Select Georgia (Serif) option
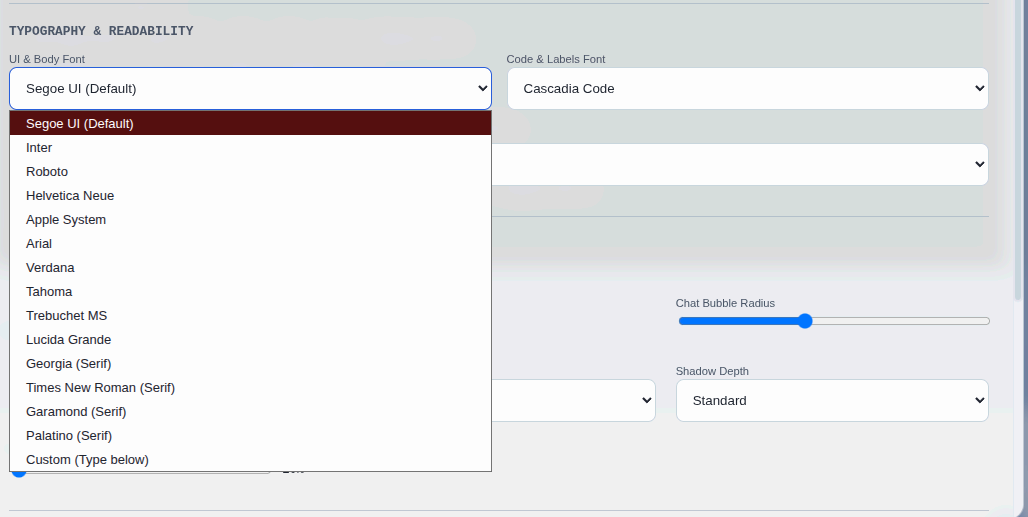Viewport: 1028px width, 517px height. pyautogui.click(x=250, y=364)
